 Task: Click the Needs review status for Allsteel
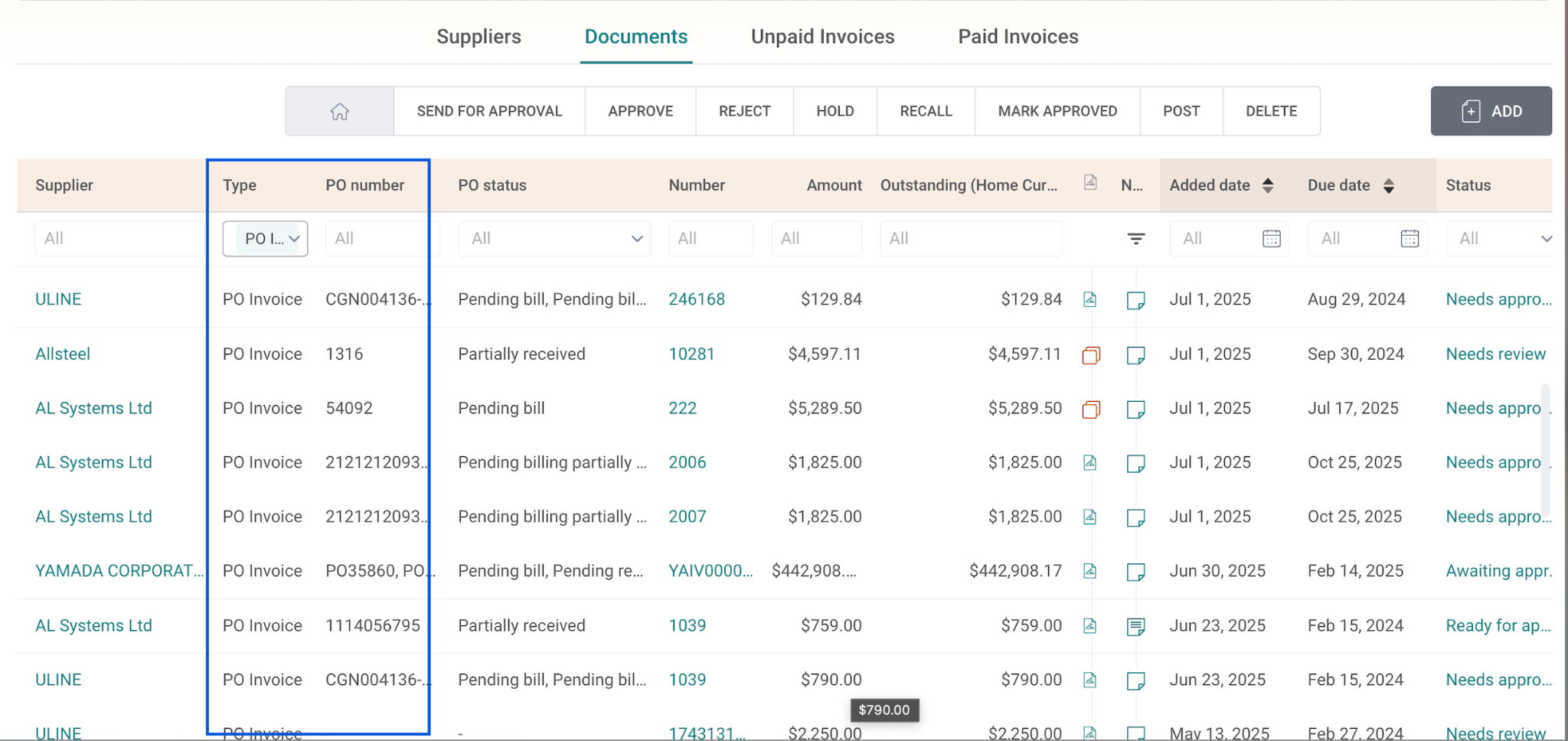(1496, 354)
